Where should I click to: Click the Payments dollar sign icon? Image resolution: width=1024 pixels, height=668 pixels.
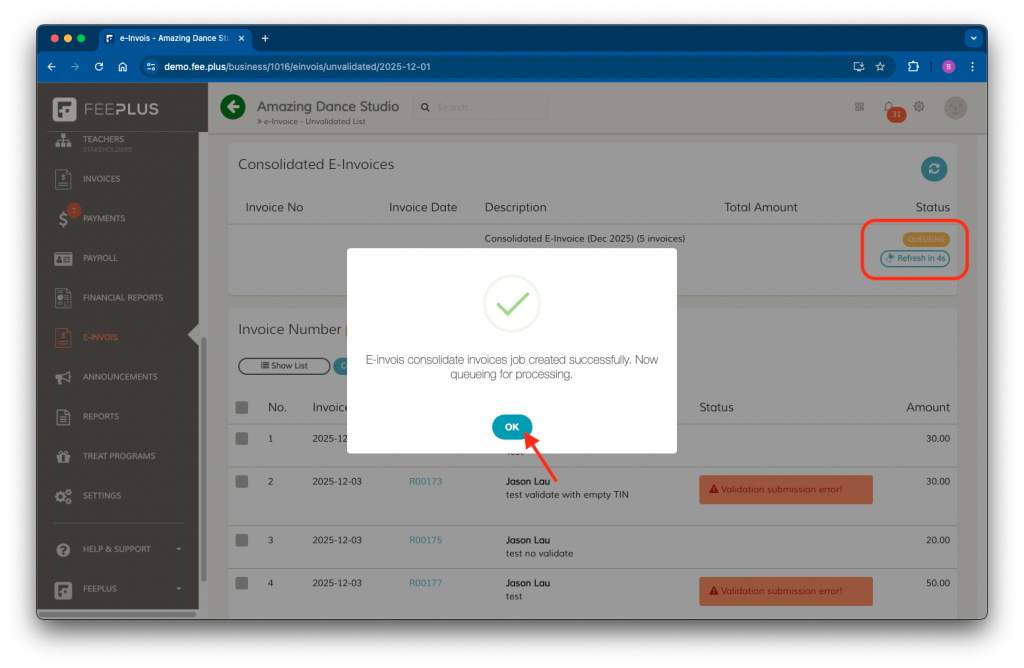[x=64, y=219]
